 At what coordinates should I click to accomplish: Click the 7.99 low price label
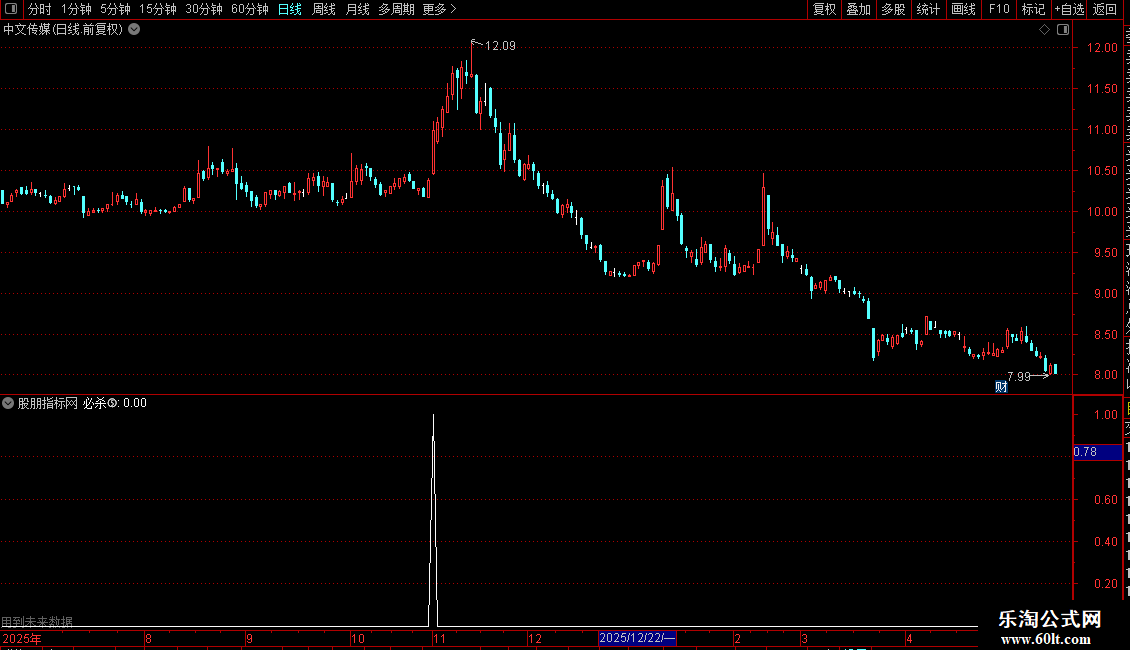(x=1019, y=377)
